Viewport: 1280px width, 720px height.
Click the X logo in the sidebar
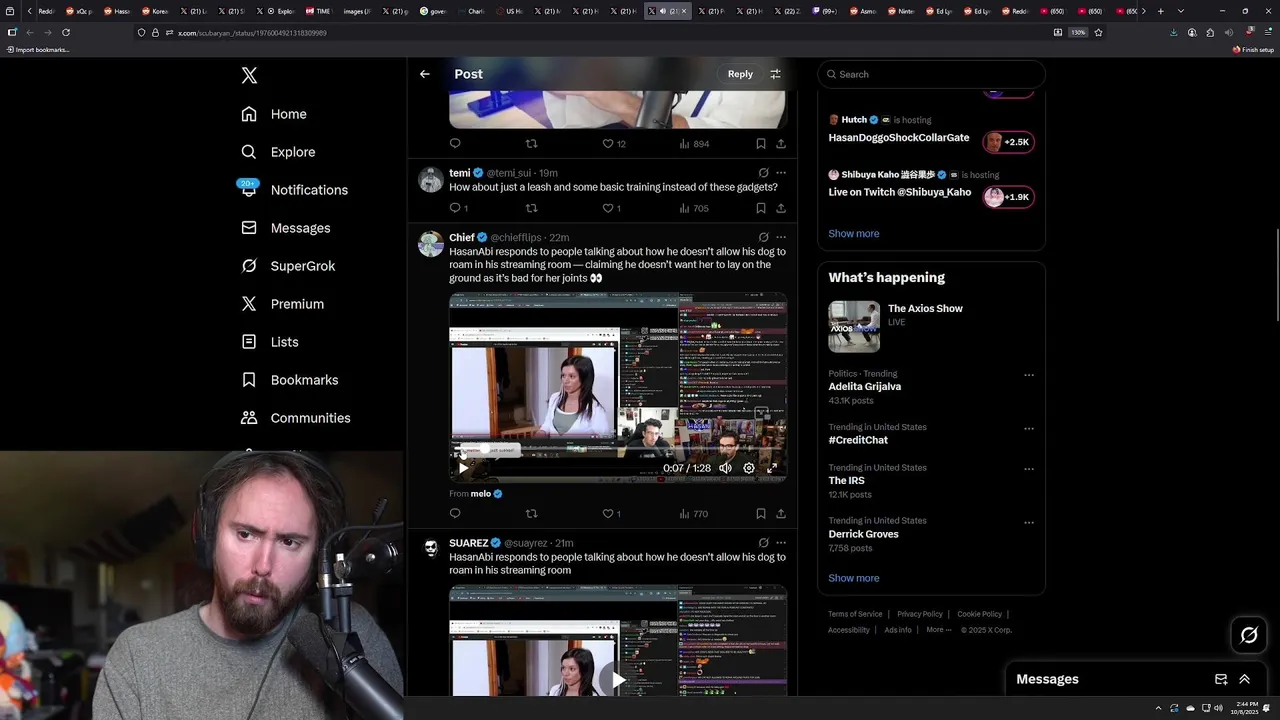(249, 75)
